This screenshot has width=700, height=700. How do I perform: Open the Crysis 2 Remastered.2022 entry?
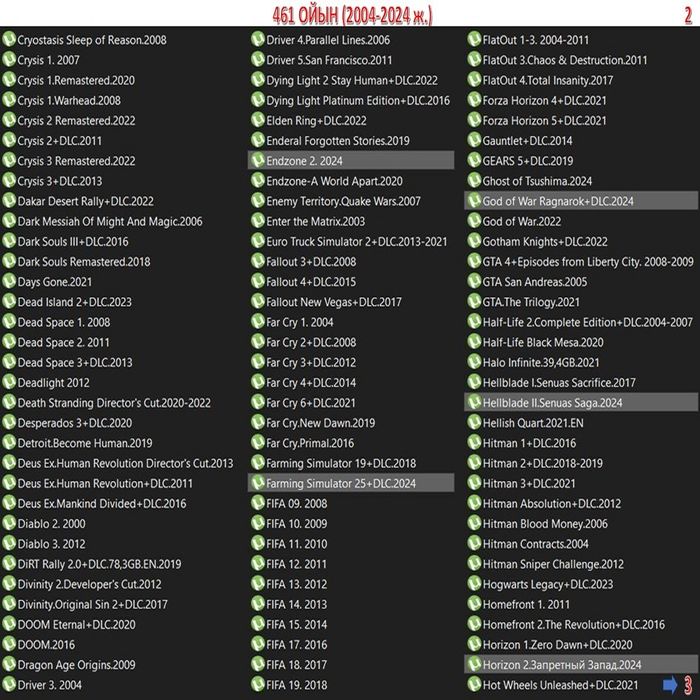click(76, 121)
